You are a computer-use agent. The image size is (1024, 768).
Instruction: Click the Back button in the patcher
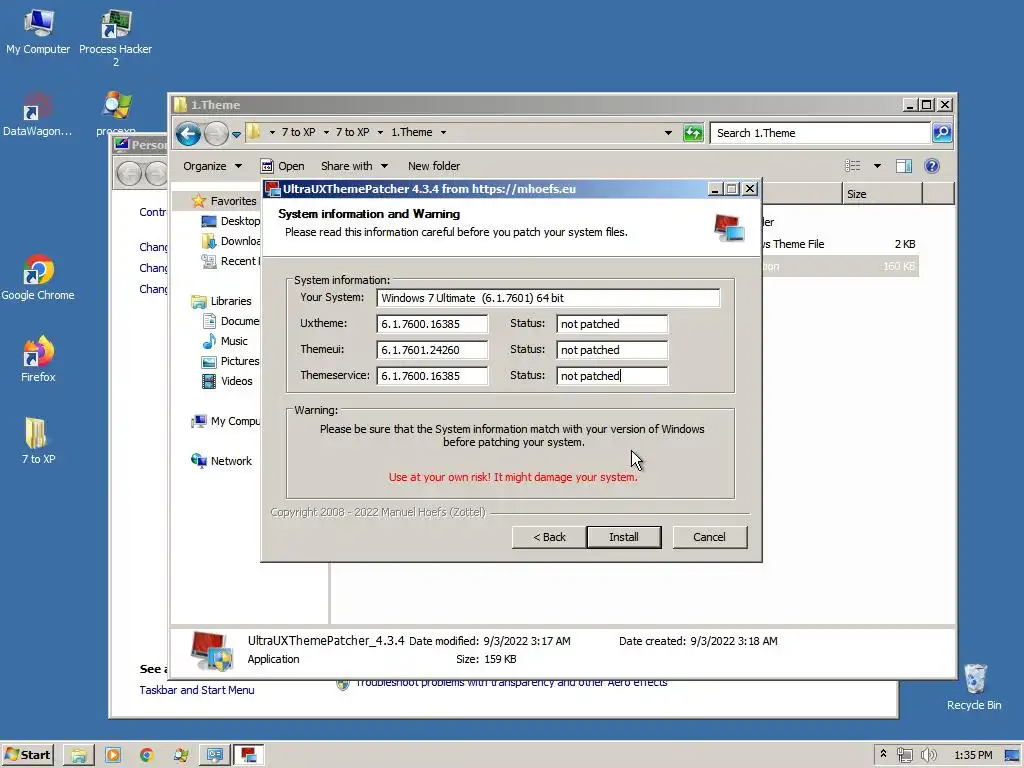(549, 537)
